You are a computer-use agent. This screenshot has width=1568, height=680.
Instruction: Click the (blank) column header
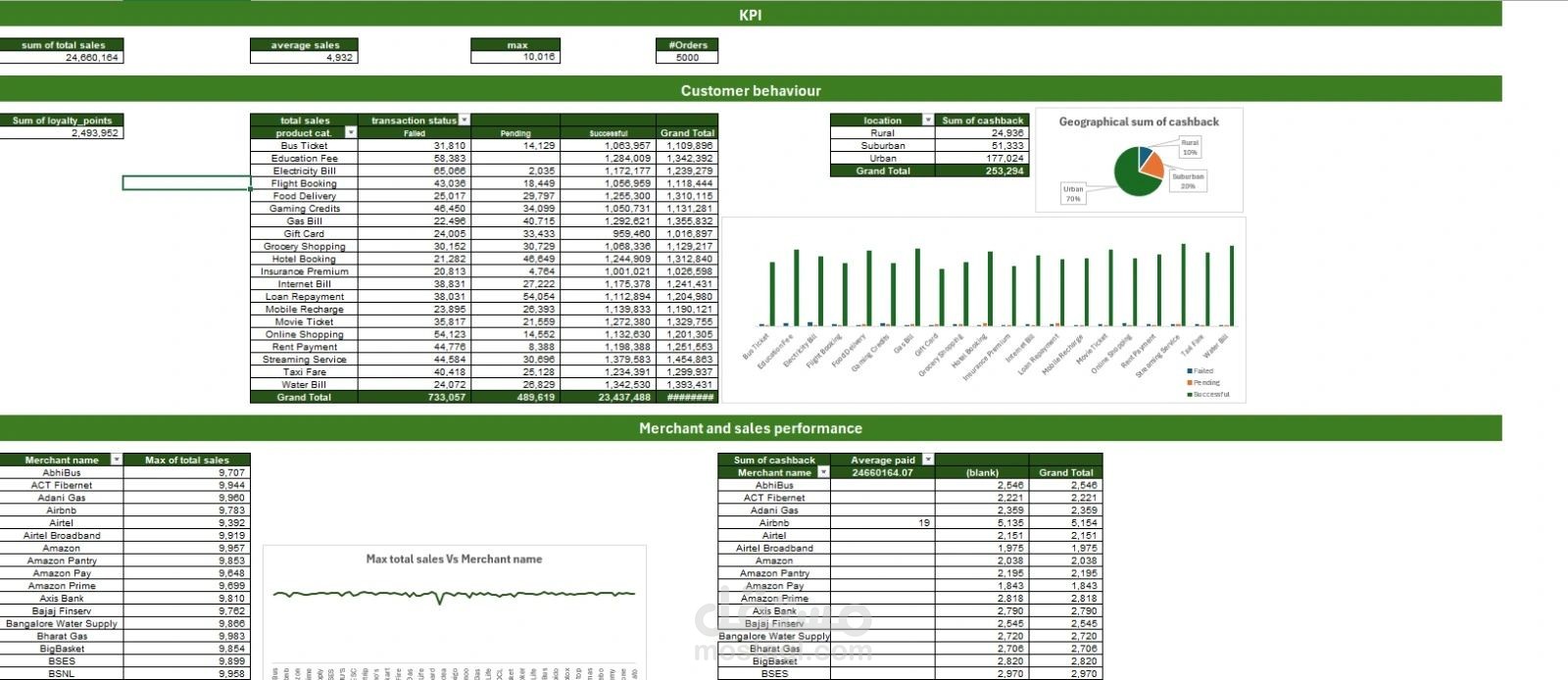(981, 472)
